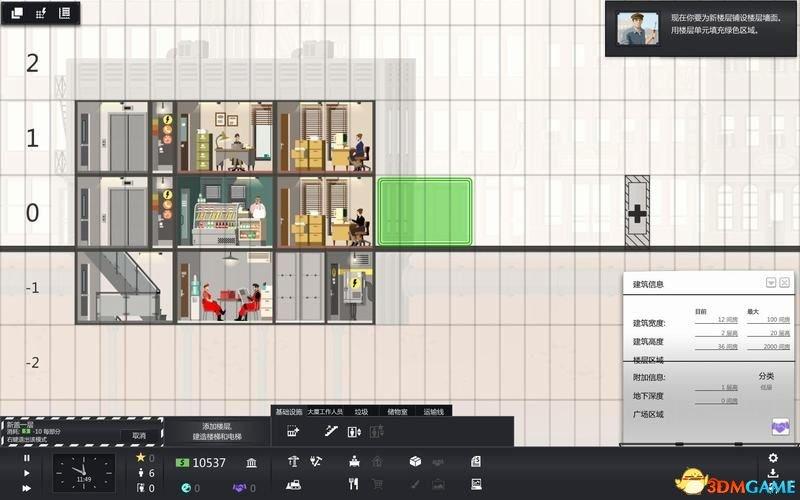Image resolution: width=800 pixels, height=500 pixels.
Task: Pause the game simulation
Action: point(27,458)
